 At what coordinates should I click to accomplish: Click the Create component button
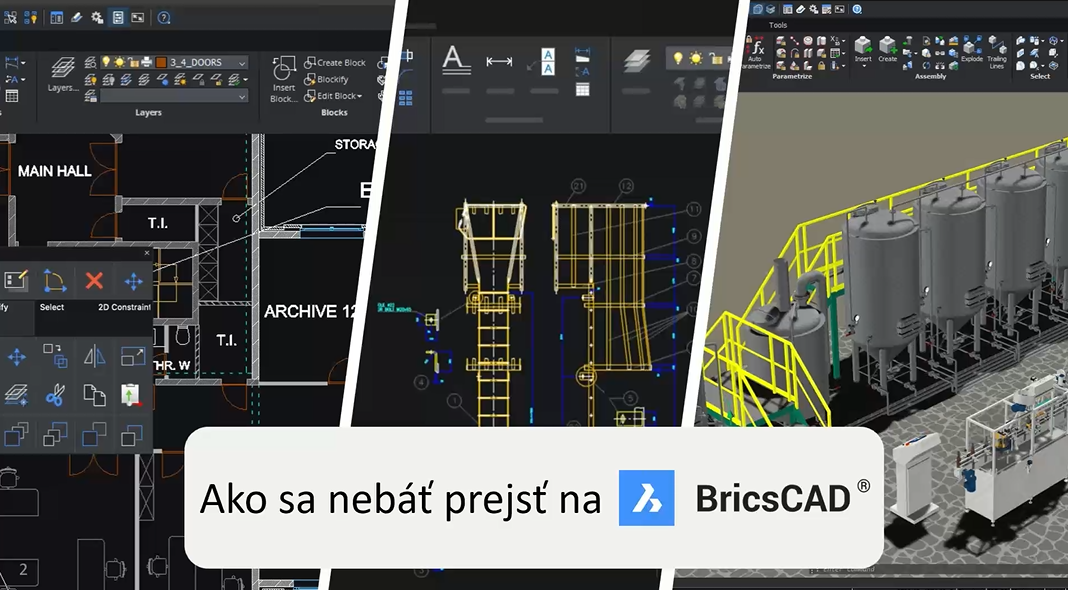(x=888, y=49)
